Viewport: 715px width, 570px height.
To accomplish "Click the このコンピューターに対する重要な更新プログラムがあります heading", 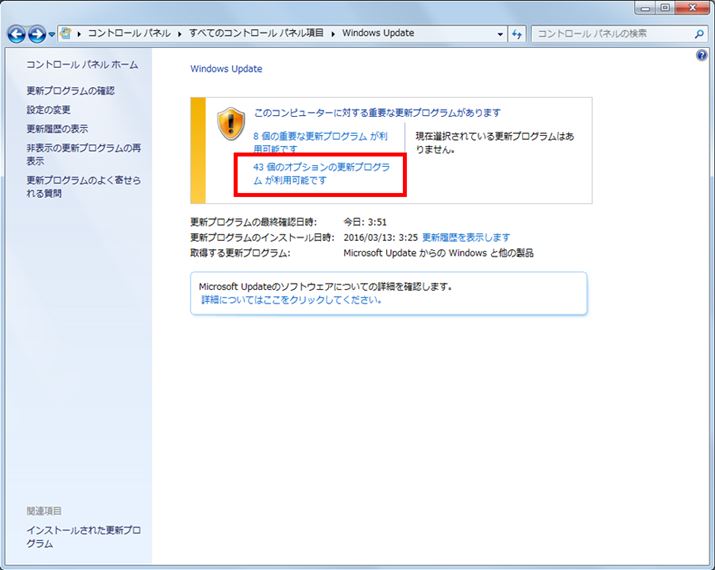I will tap(377, 113).
